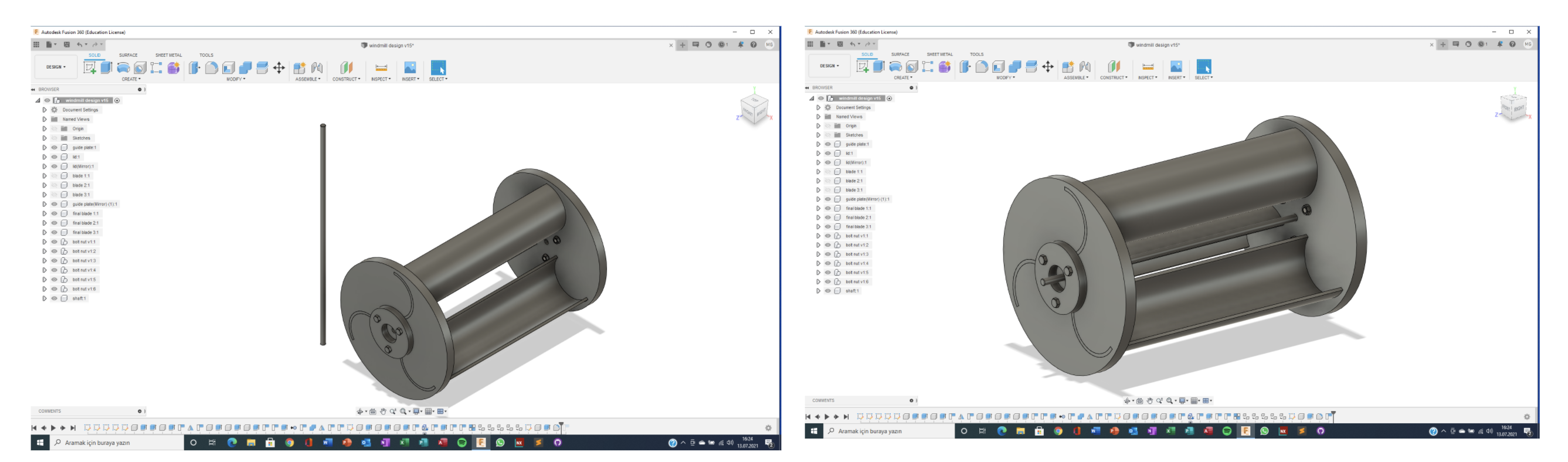Screen dimensions: 1568x462
Task: Toggle visibility of guide plate:1 in left browser
Action: click(x=54, y=147)
